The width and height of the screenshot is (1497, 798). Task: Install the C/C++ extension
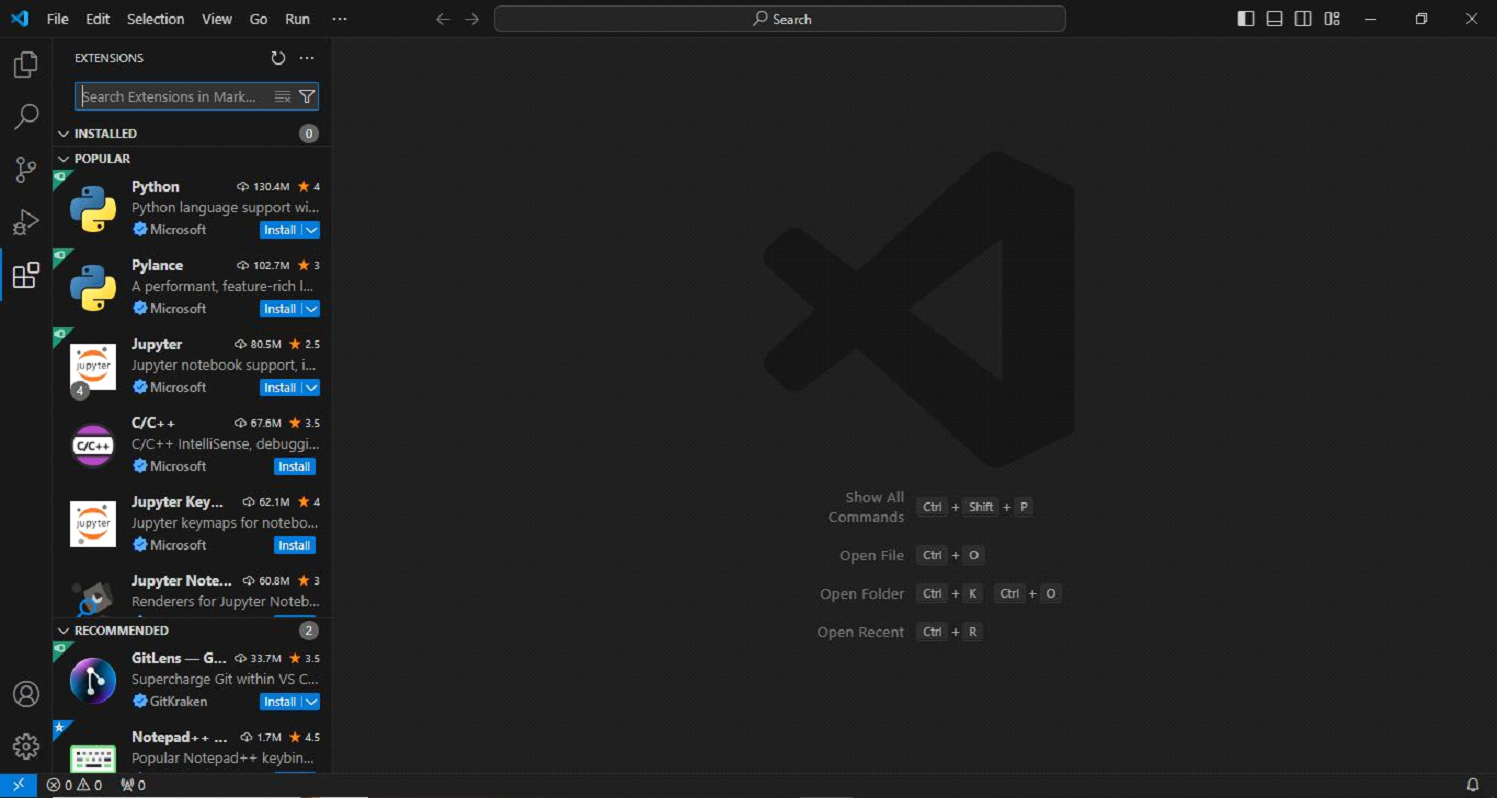[x=294, y=467]
